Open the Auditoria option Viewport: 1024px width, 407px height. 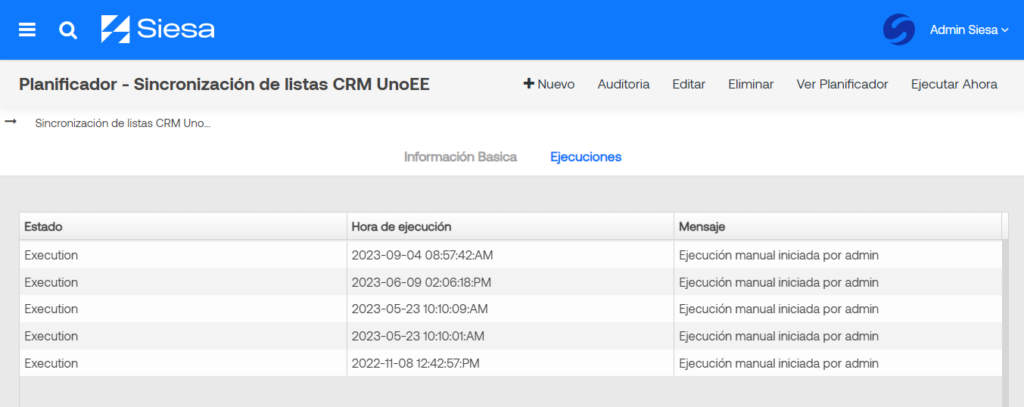(x=623, y=84)
